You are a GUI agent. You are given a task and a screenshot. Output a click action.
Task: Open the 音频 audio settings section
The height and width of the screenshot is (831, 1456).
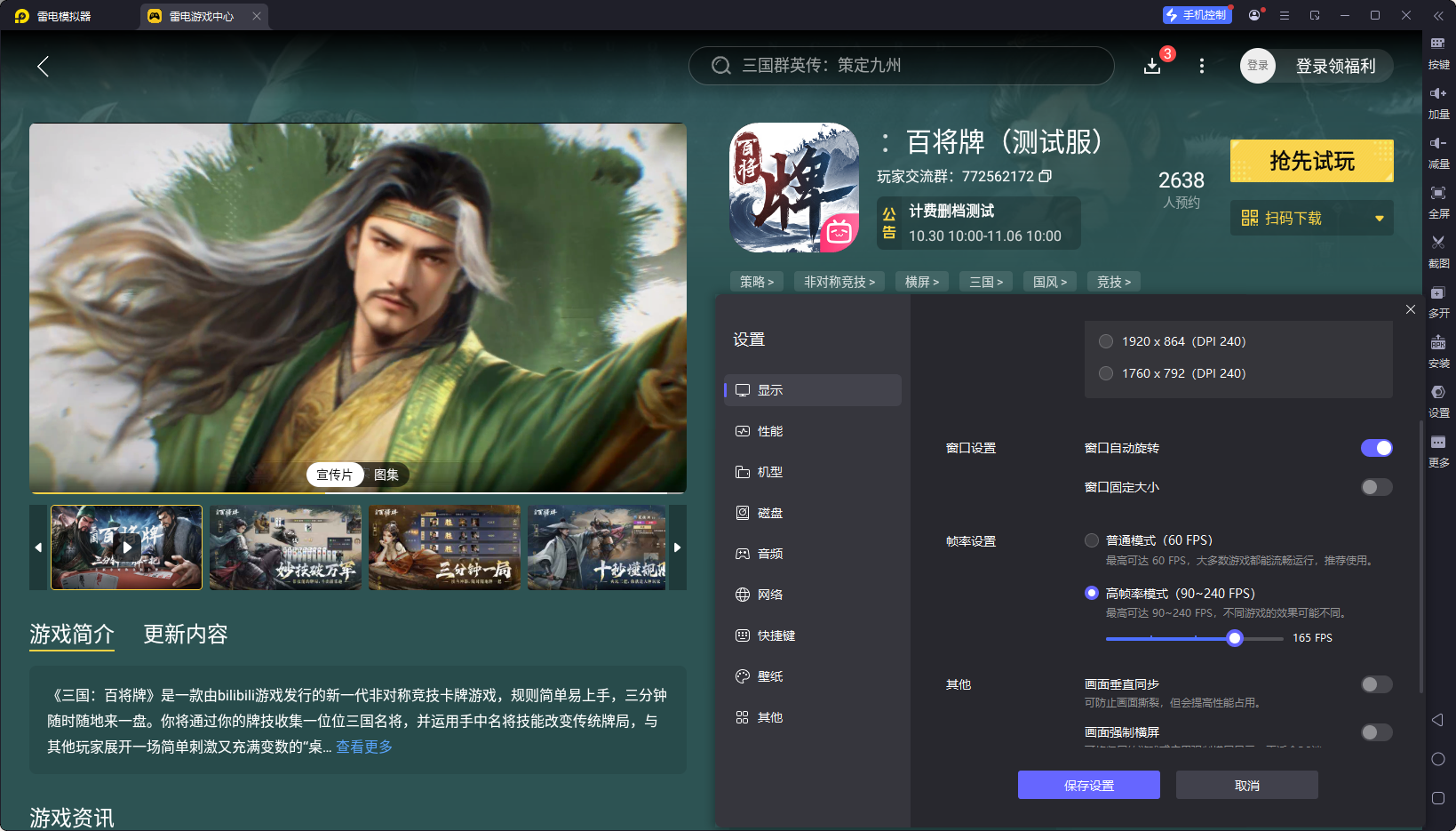769,553
